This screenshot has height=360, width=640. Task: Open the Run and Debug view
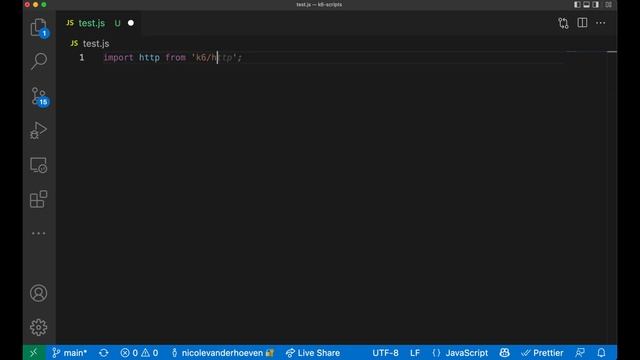point(39,131)
